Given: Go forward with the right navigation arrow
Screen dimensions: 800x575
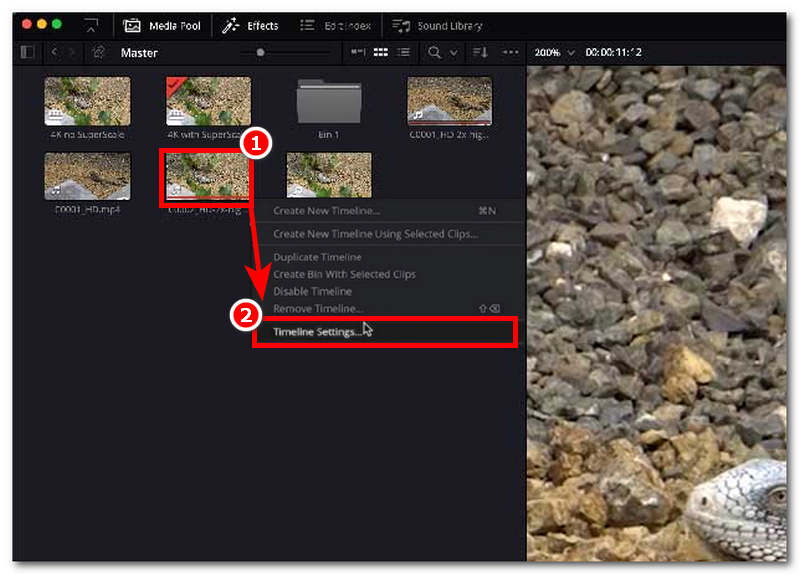Looking at the screenshot, I should click(x=72, y=52).
